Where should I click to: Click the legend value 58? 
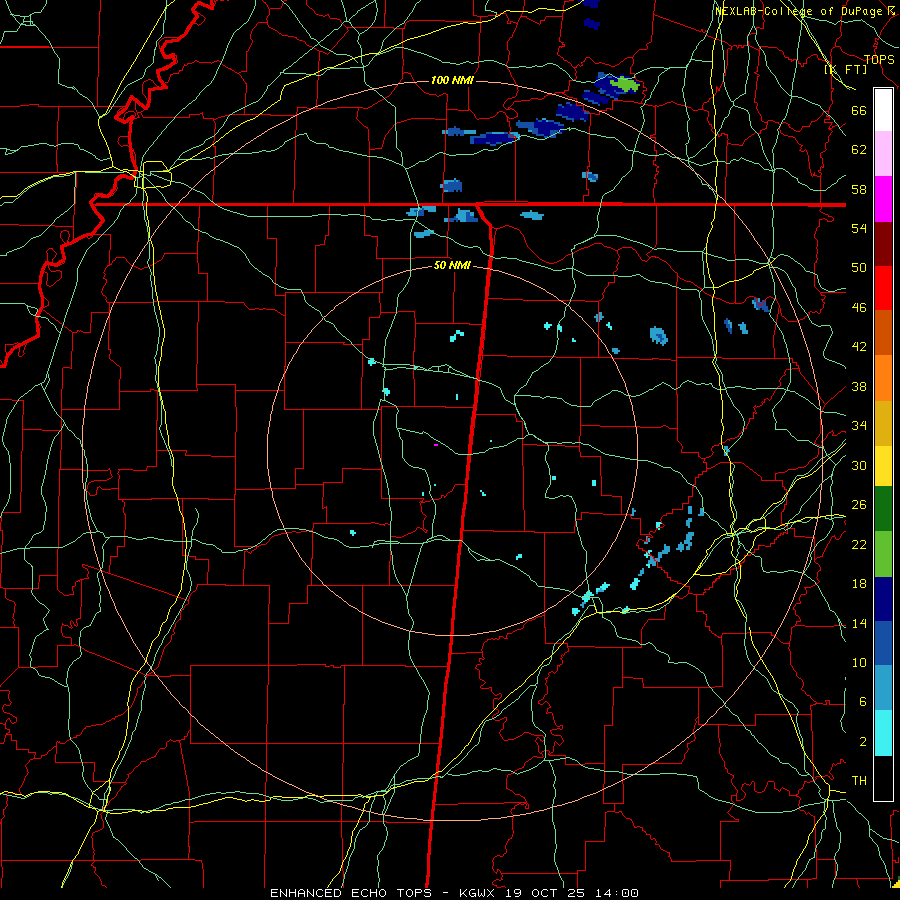click(859, 189)
